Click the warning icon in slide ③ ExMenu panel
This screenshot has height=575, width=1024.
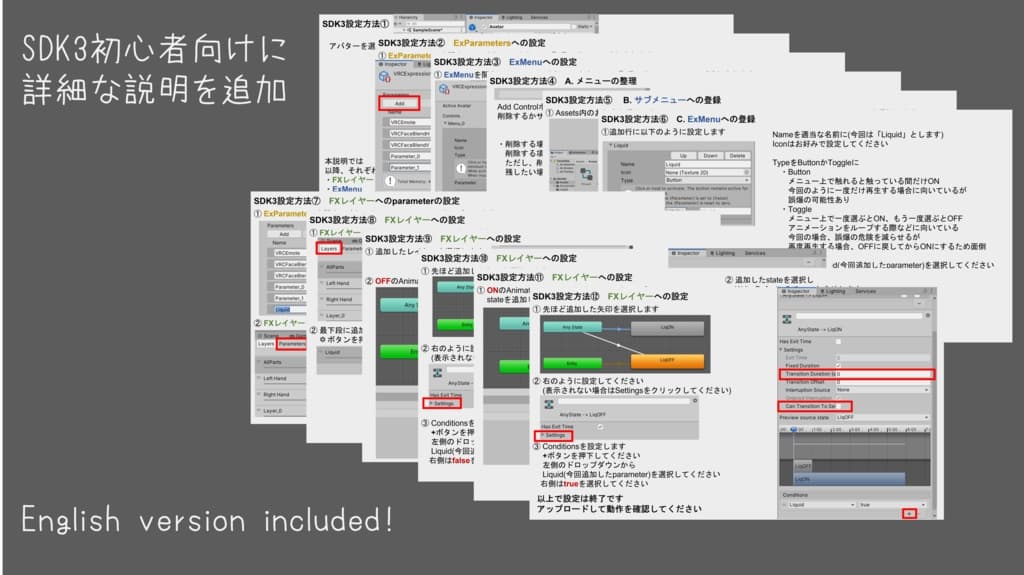tap(460, 169)
